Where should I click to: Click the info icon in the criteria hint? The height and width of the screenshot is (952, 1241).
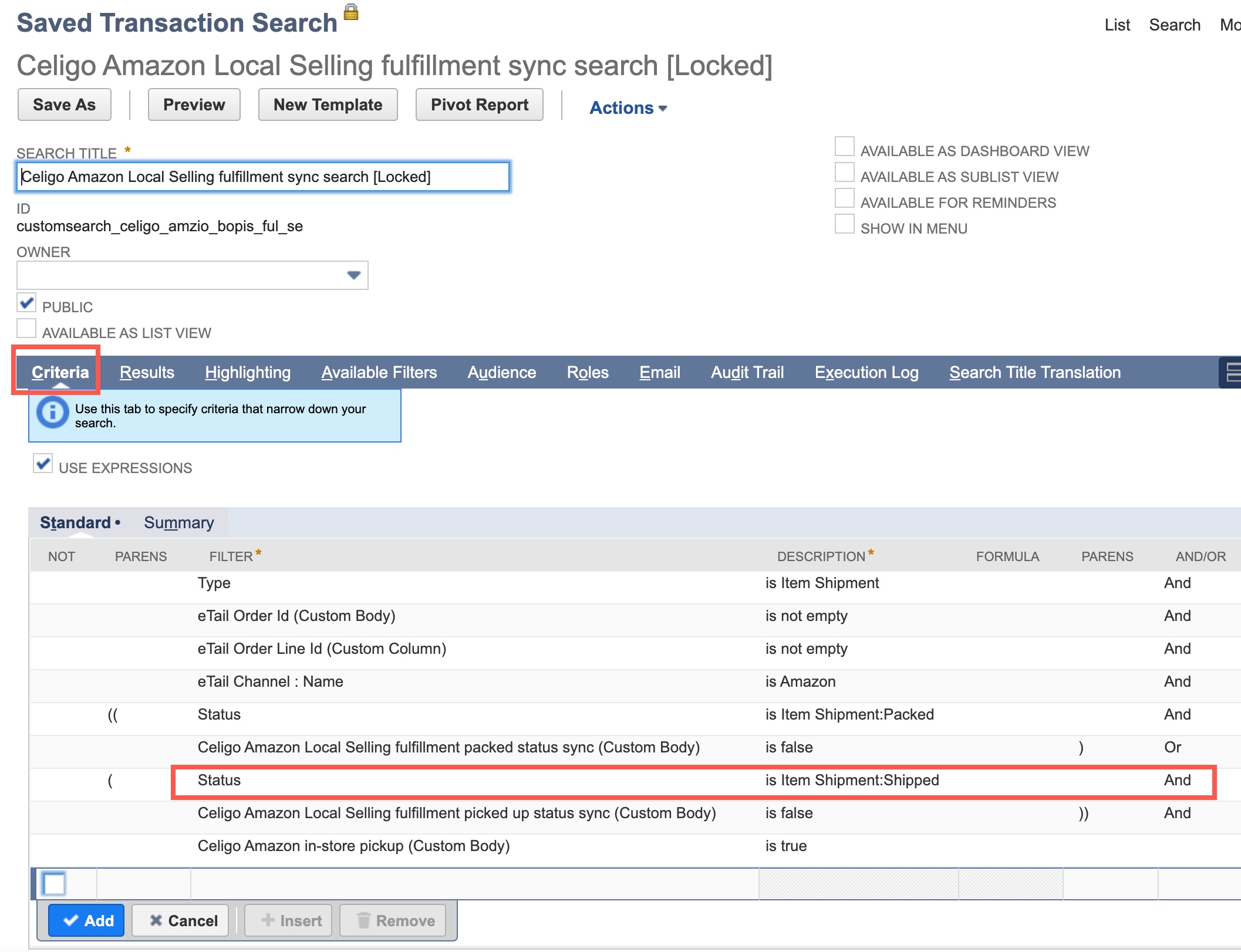pos(52,413)
